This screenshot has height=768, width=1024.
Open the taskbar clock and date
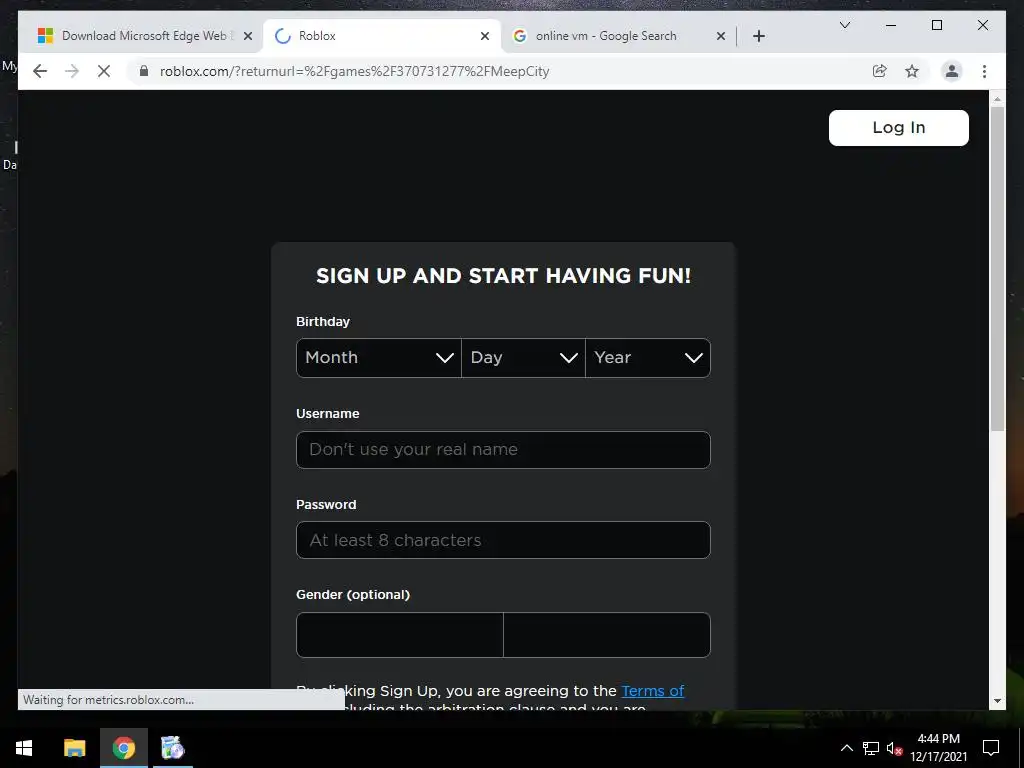tap(938, 748)
